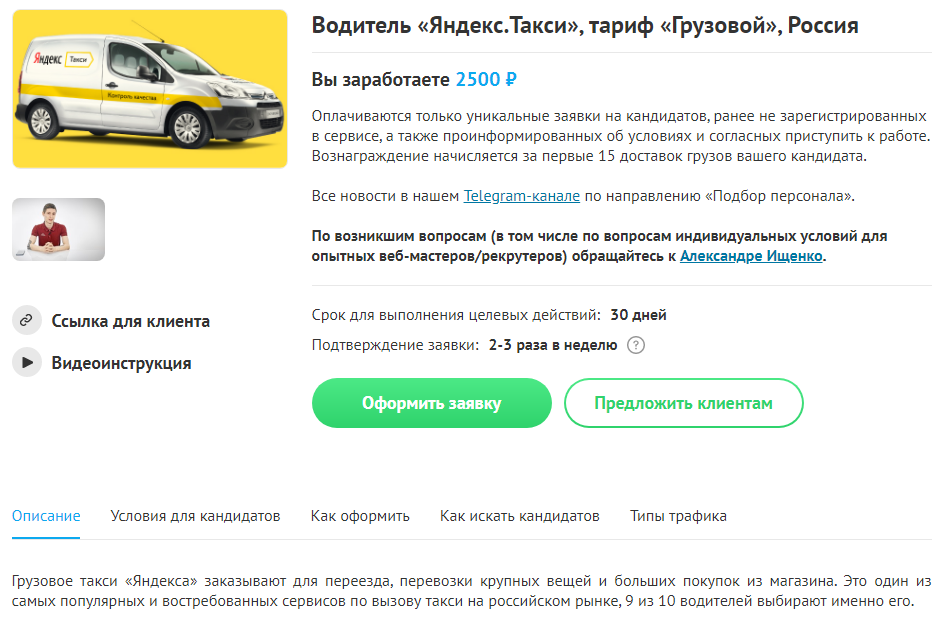Click the play icon for video instruction
938x619 pixels.
(x=27, y=362)
